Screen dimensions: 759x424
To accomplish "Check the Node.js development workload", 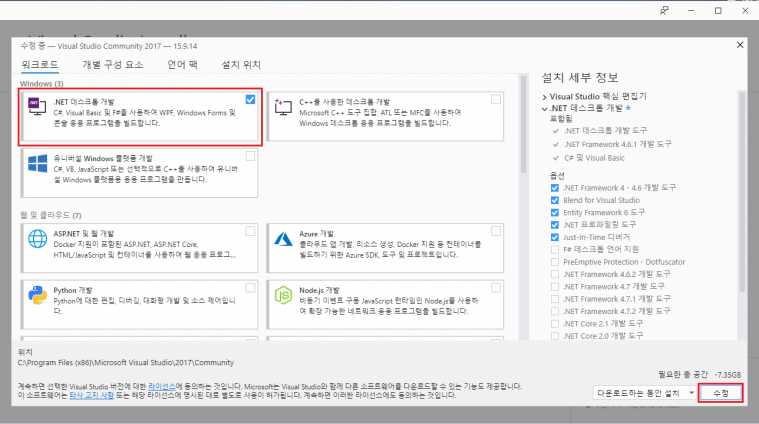I will [x=496, y=288].
